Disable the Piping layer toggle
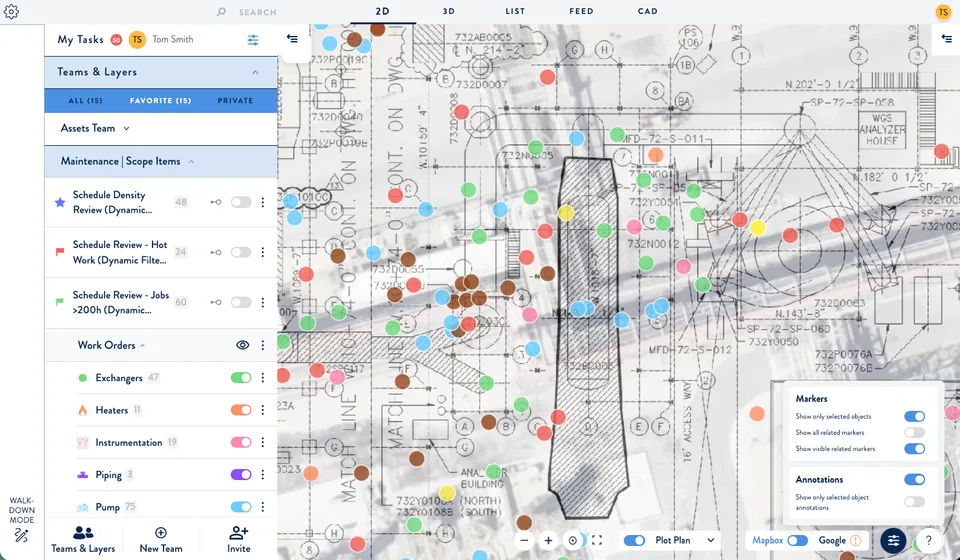This screenshot has height=560, width=960. pos(241,474)
